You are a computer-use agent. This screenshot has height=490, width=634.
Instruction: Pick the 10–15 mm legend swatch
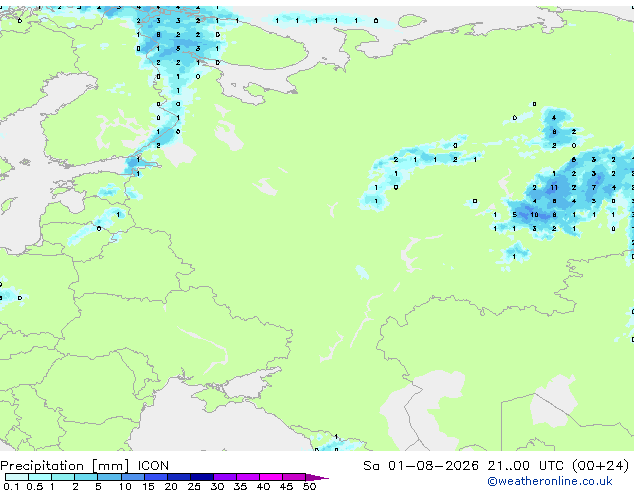click(x=132, y=477)
